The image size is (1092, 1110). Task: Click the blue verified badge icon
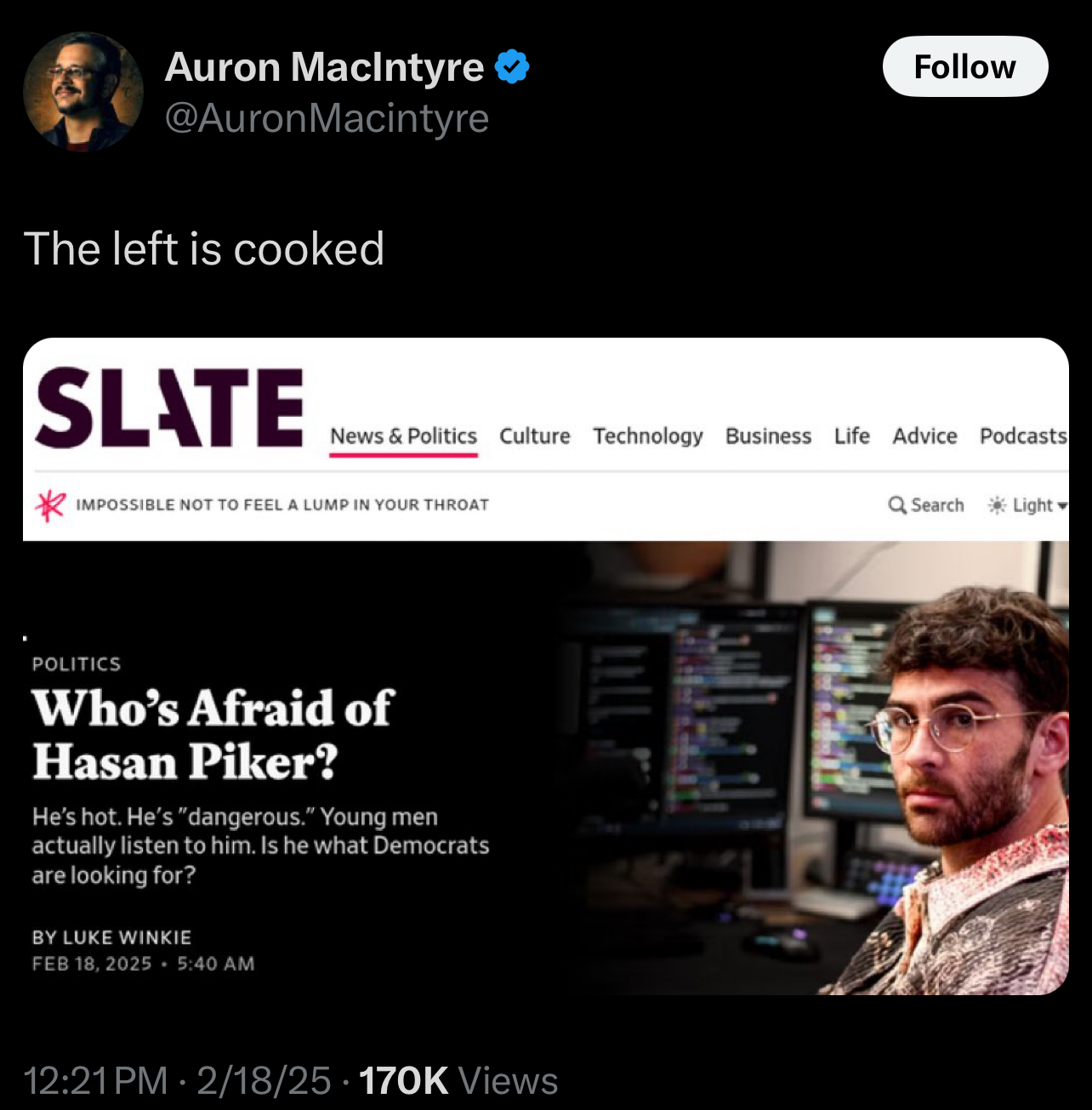coord(512,66)
